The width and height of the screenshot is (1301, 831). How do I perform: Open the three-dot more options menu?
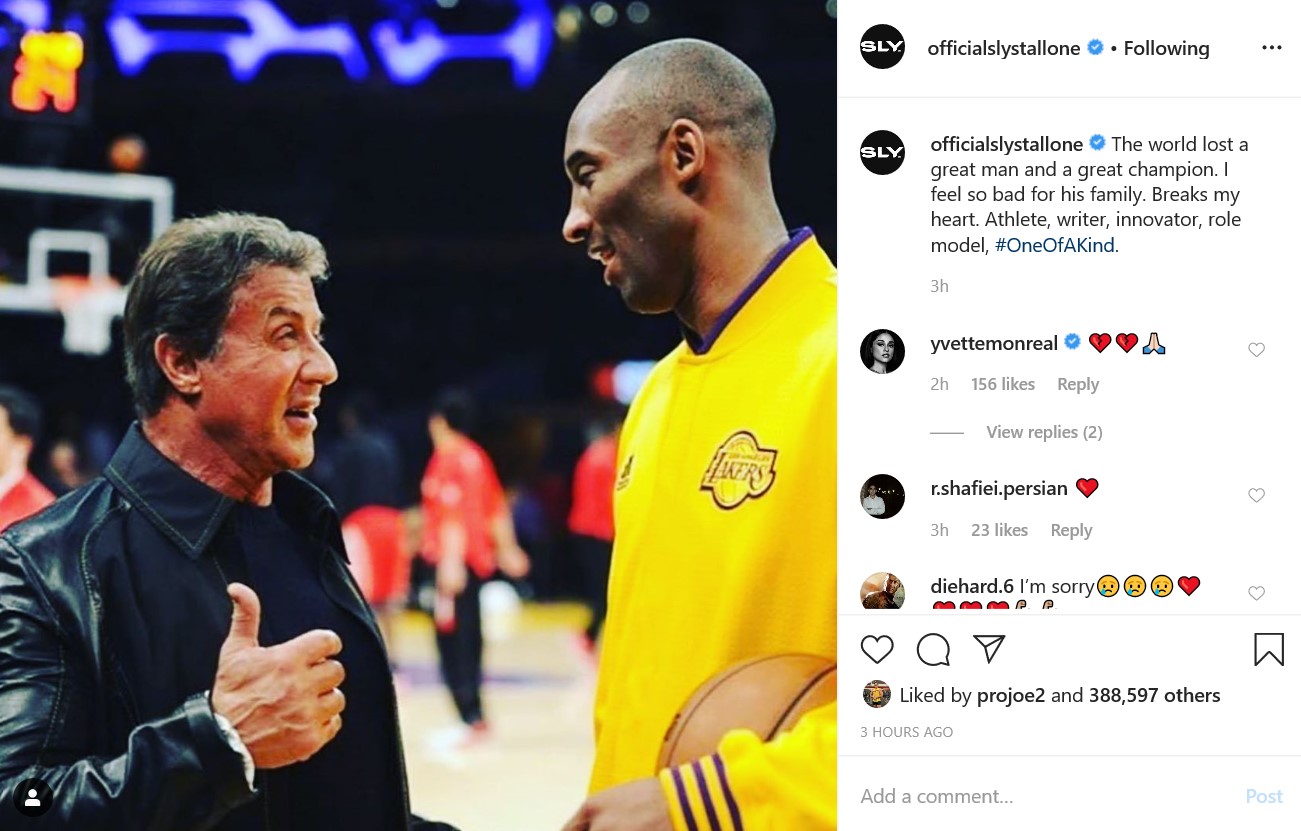(x=1271, y=48)
